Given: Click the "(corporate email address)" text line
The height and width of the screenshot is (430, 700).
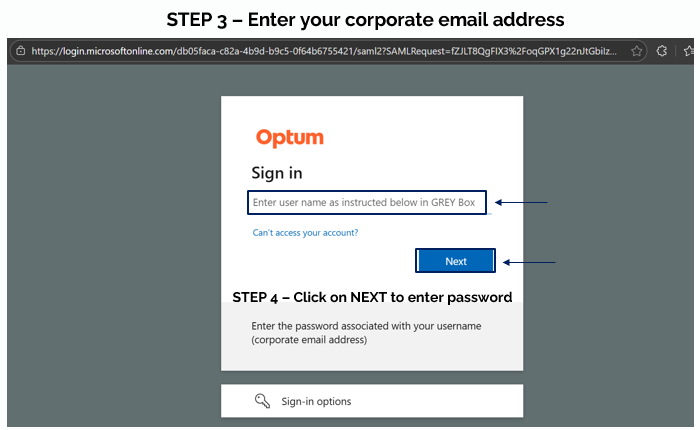Looking at the screenshot, I should coord(309,340).
